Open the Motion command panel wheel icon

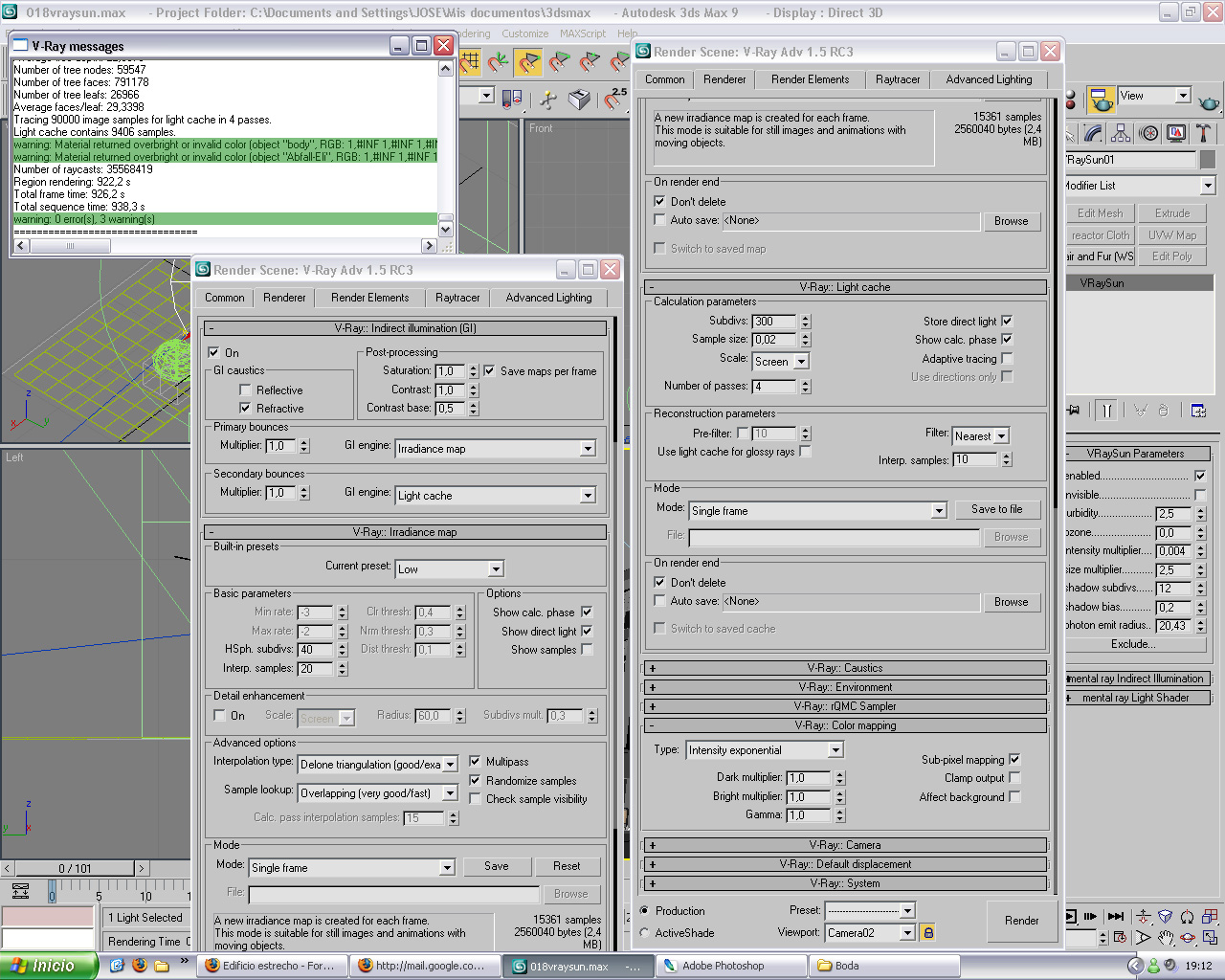point(1149,133)
